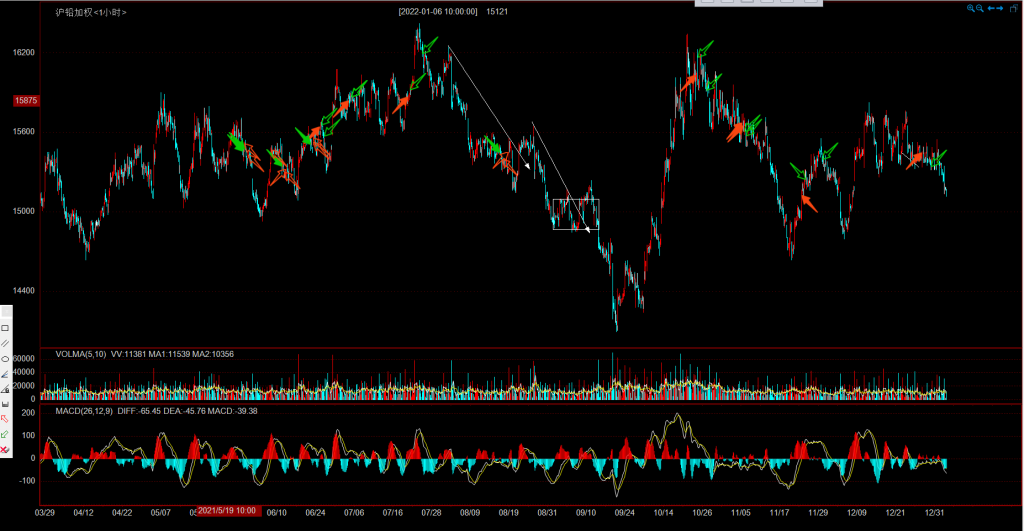This screenshot has width=1024, height=531.
Task: Click the 沪铅加权 <1小时> chart title
Action: 91,12
